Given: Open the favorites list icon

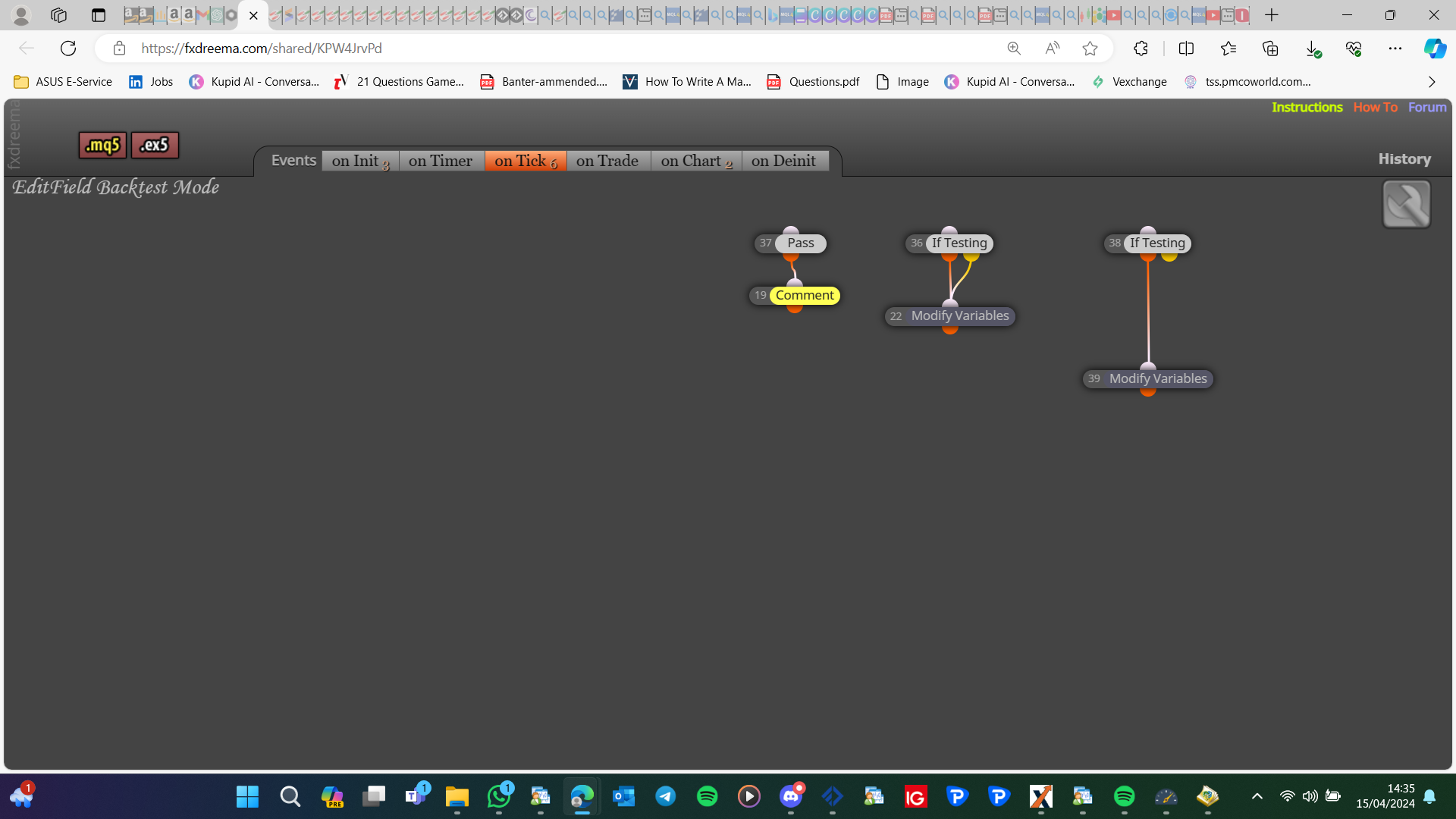Looking at the screenshot, I should pyautogui.click(x=1228, y=49).
